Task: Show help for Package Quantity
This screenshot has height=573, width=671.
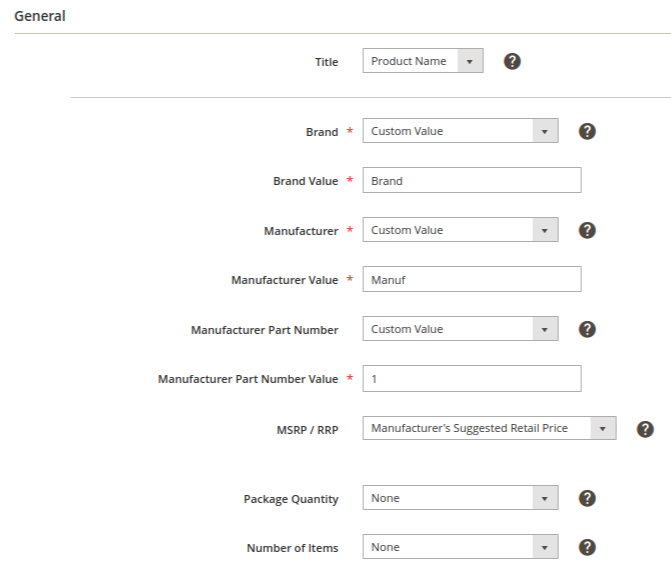Action: (588, 498)
